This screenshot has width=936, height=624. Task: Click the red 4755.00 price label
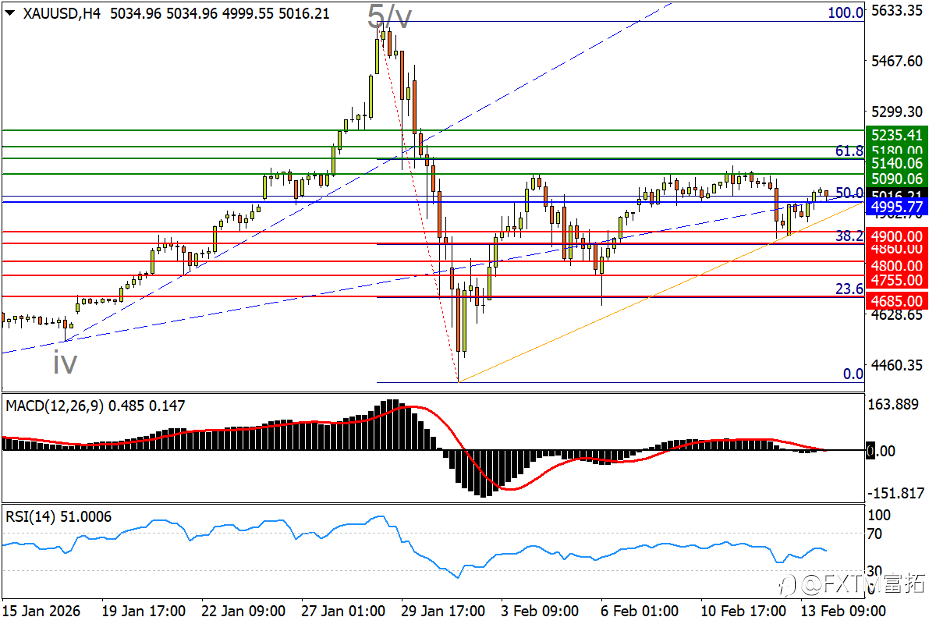coord(896,280)
